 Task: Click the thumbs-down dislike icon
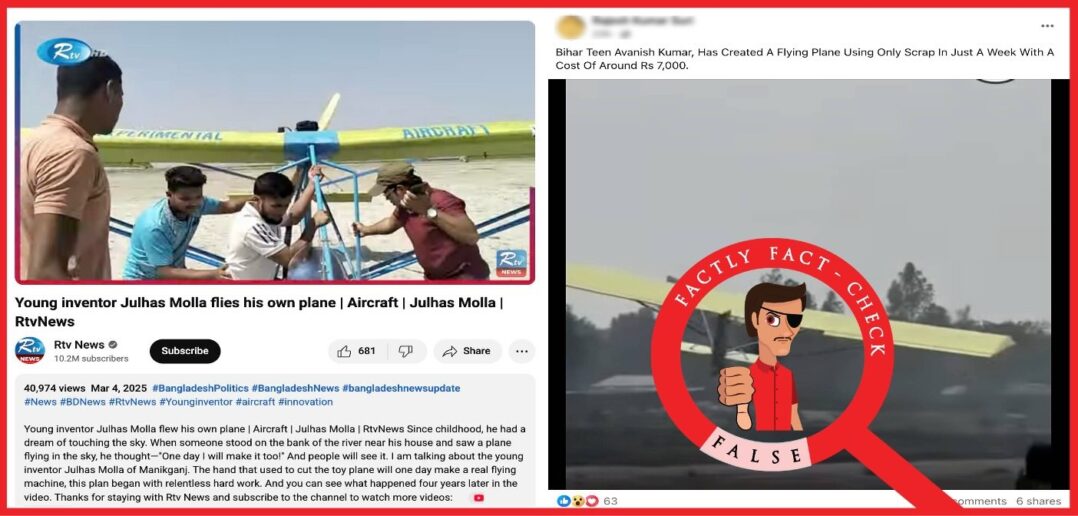tap(406, 351)
